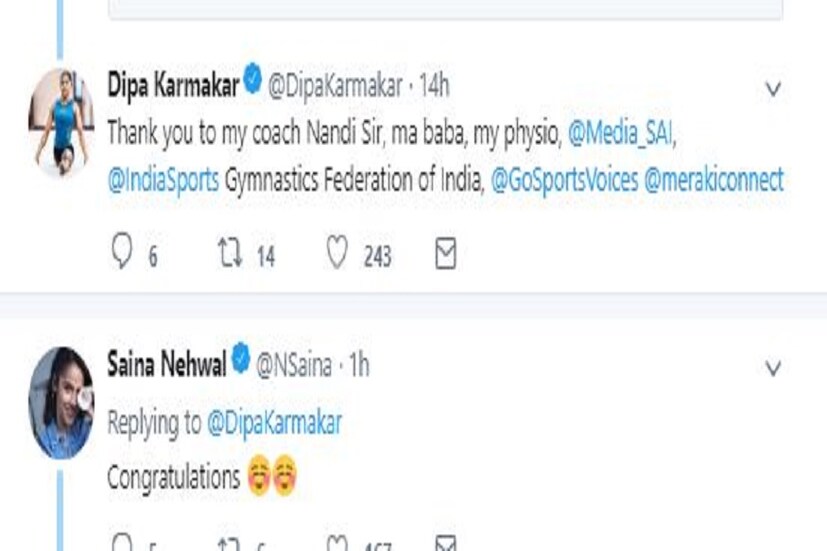This screenshot has height=551, width=827.
Task: Retweet Dipa Karmakar's thank you tweet
Action: click(x=229, y=255)
